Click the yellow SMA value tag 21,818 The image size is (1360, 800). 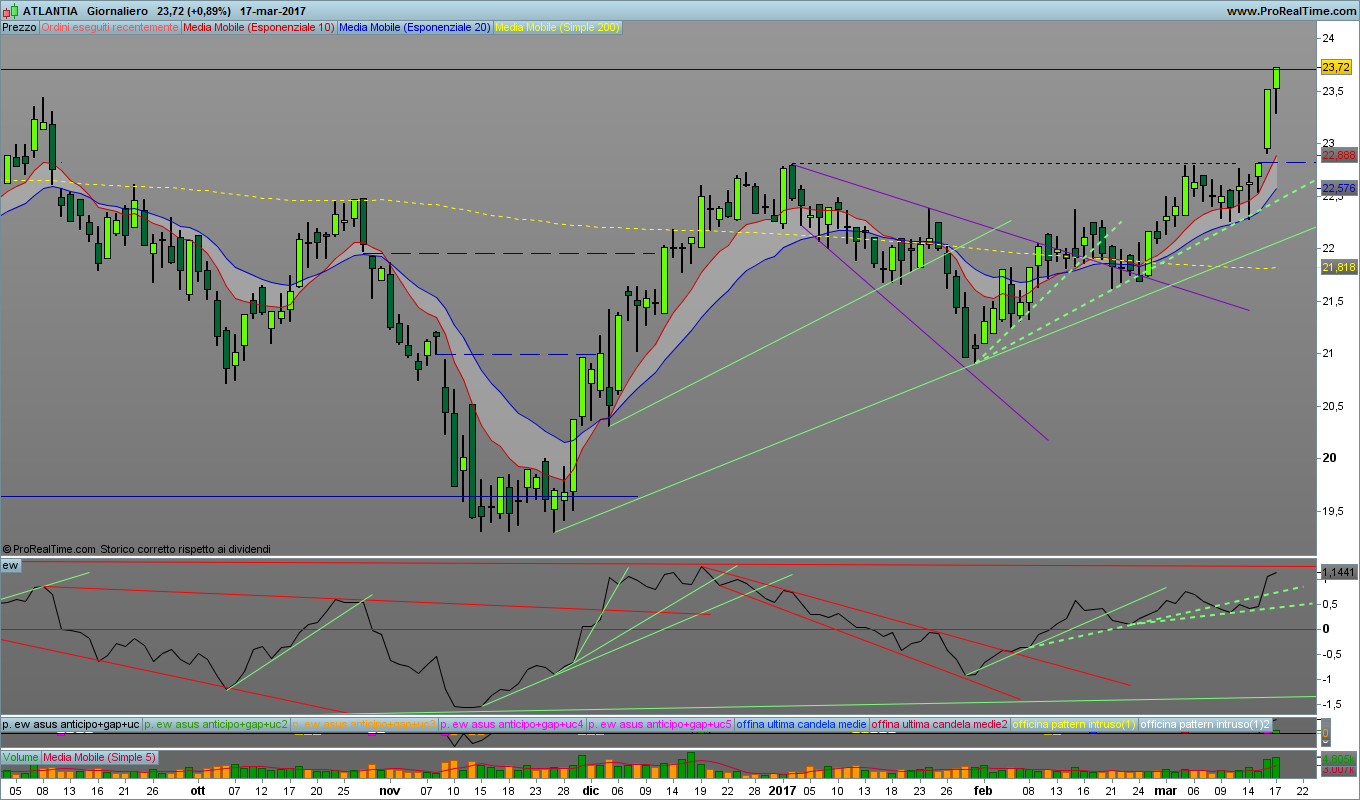tap(1338, 267)
